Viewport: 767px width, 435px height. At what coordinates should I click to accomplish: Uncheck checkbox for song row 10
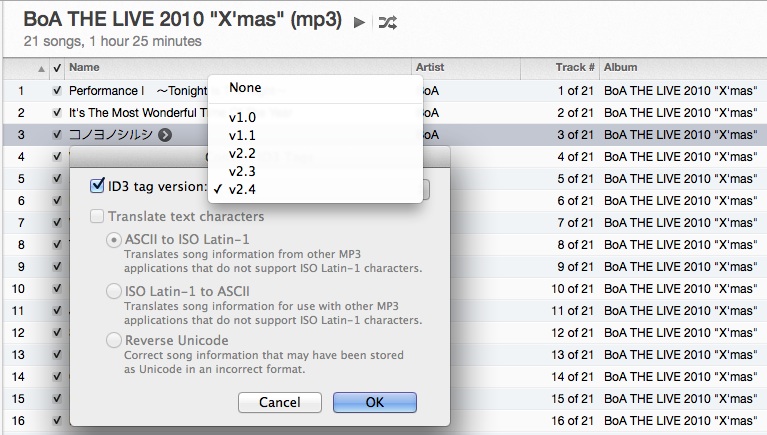click(x=57, y=289)
